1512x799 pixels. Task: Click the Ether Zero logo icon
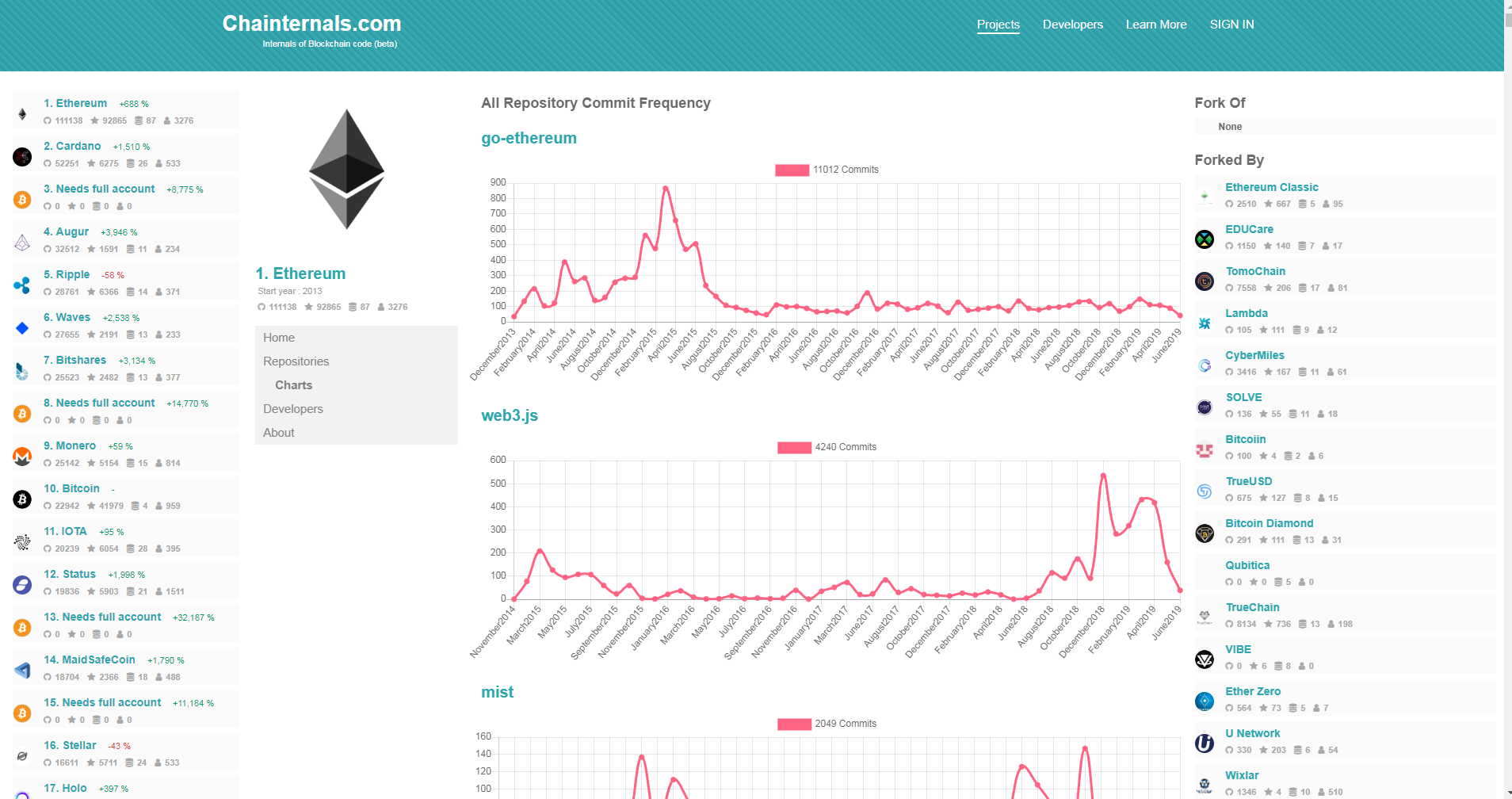pos(1205,701)
